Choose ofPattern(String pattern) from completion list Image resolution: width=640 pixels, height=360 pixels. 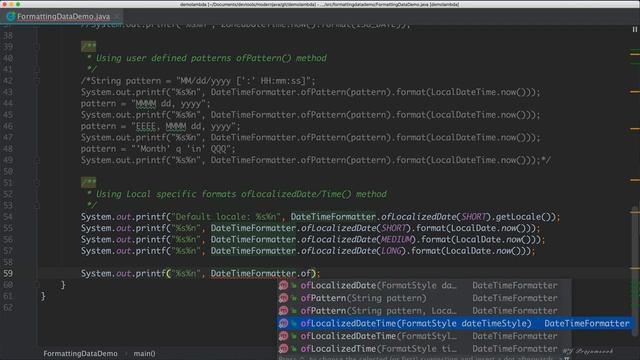[424, 298]
